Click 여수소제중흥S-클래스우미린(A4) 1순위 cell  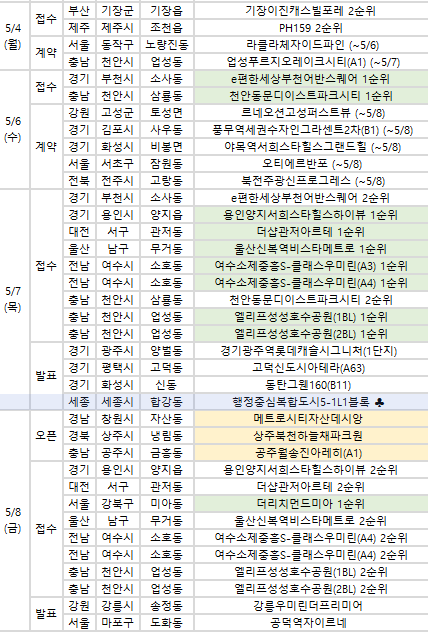[x=311, y=283]
